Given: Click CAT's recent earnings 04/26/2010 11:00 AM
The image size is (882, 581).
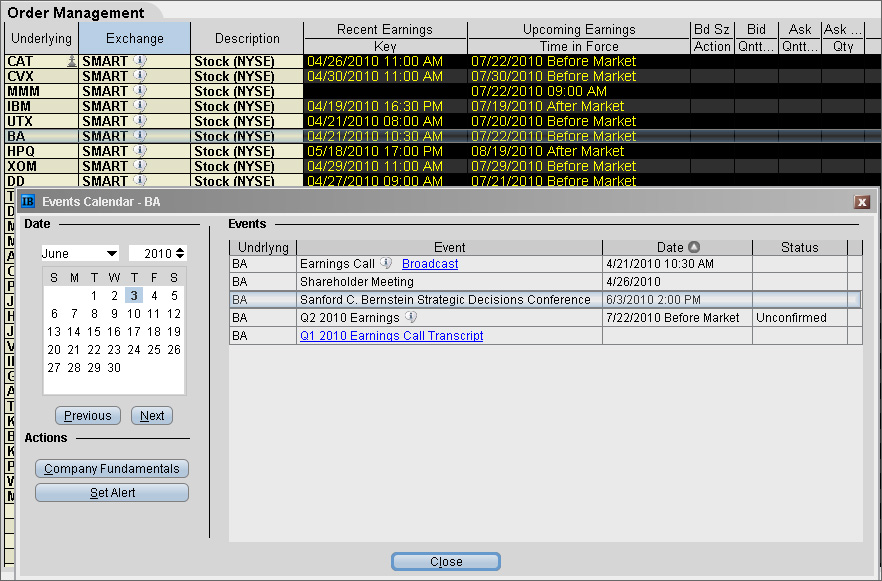Looking at the screenshot, I should point(385,61).
